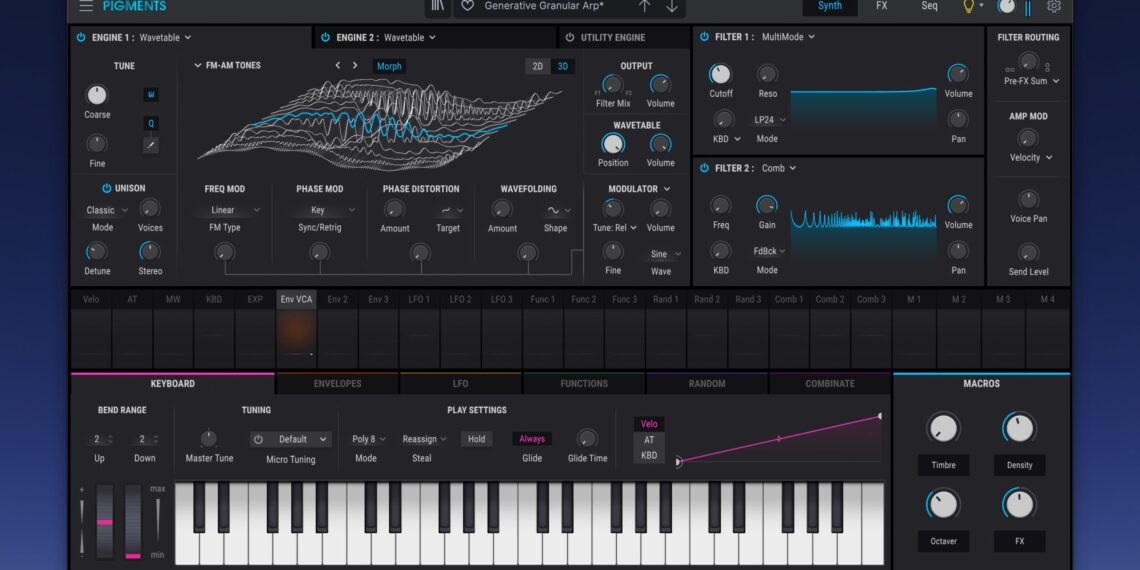
Task: Load the next preset with down arrow
Action: point(671,6)
